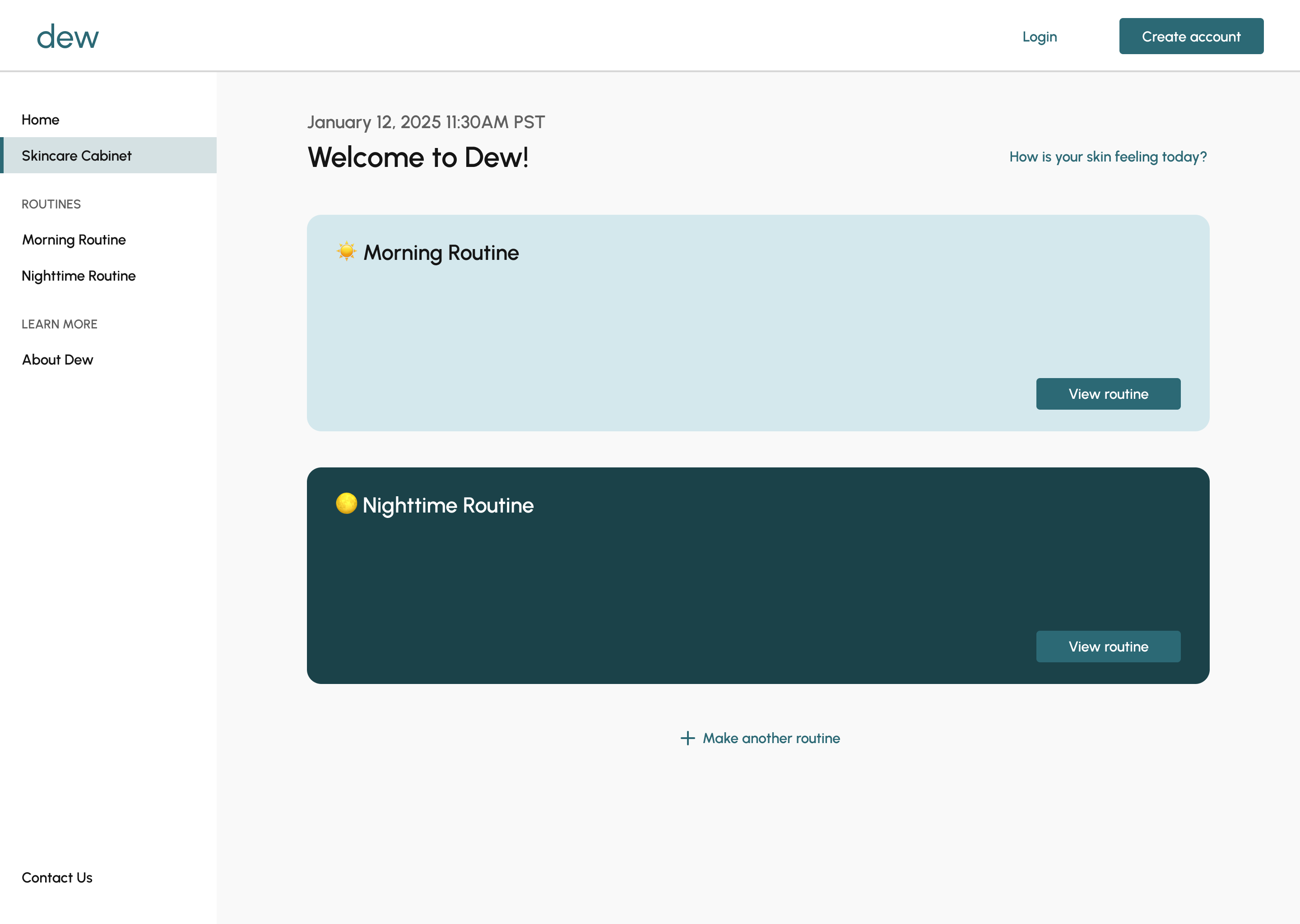Click the sun icon on Morning Routine
This screenshot has height=924, width=1300.
tap(346, 251)
